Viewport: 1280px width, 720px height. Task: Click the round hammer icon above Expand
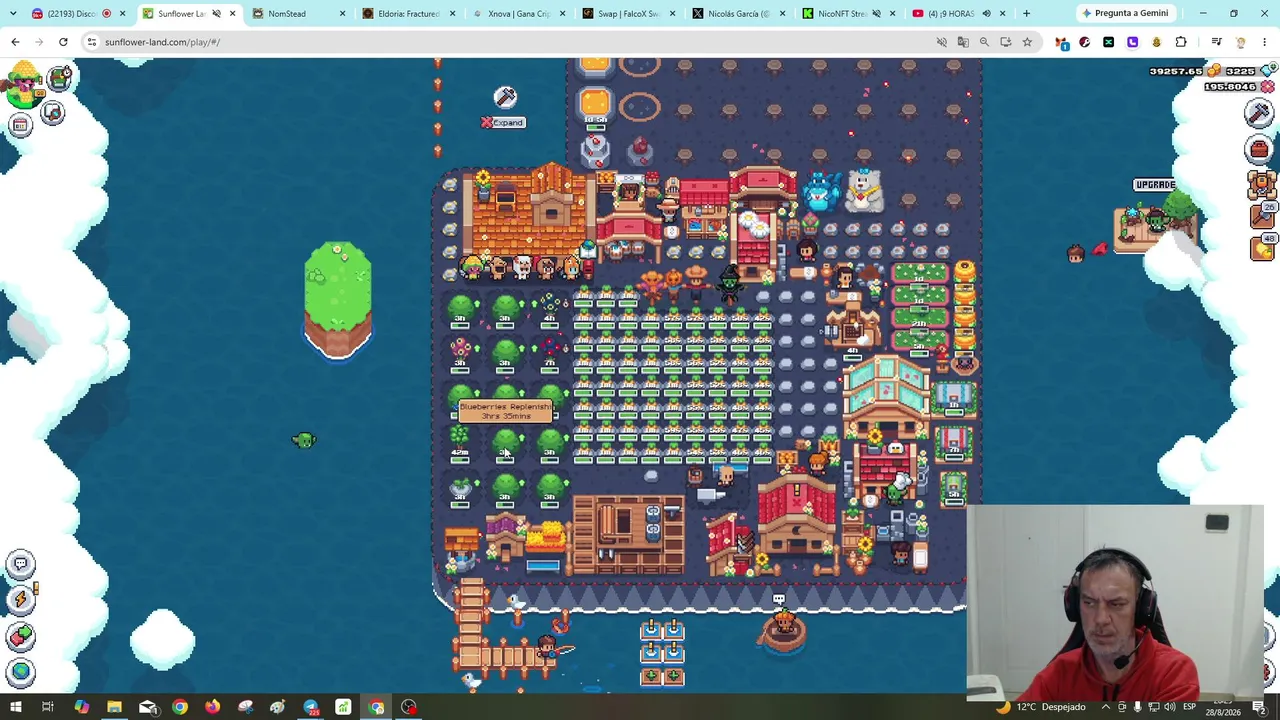point(505,97)
